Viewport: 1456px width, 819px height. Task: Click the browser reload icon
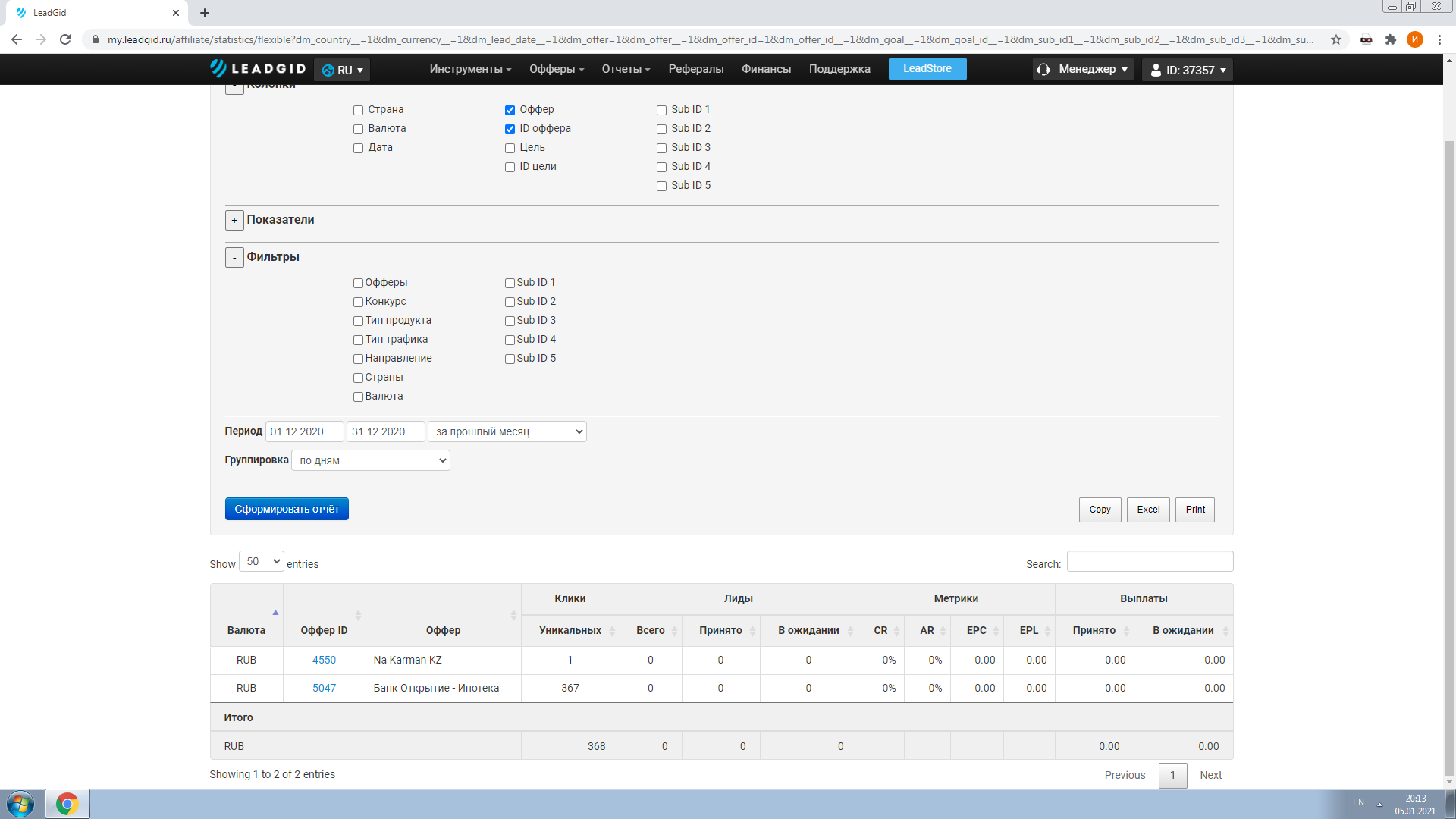coord(65,39)
